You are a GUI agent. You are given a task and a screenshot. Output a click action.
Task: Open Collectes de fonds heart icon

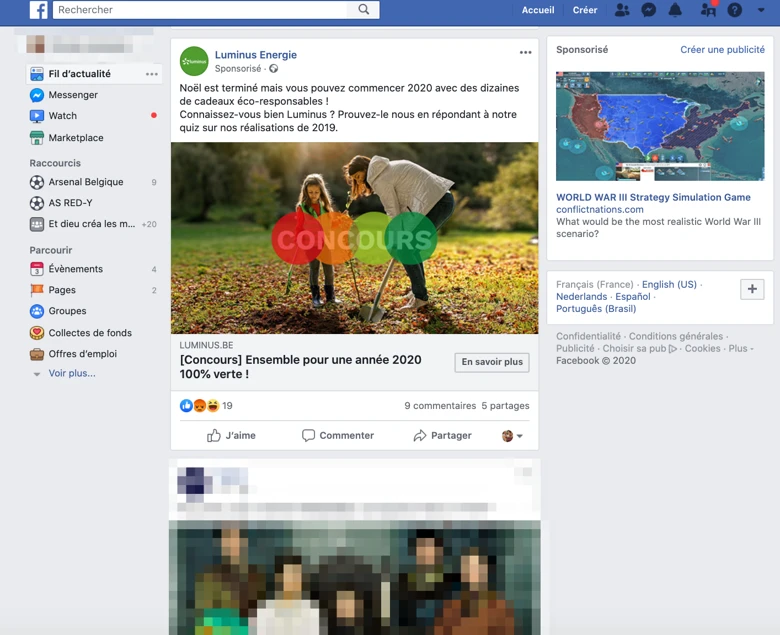coord(37,333)
